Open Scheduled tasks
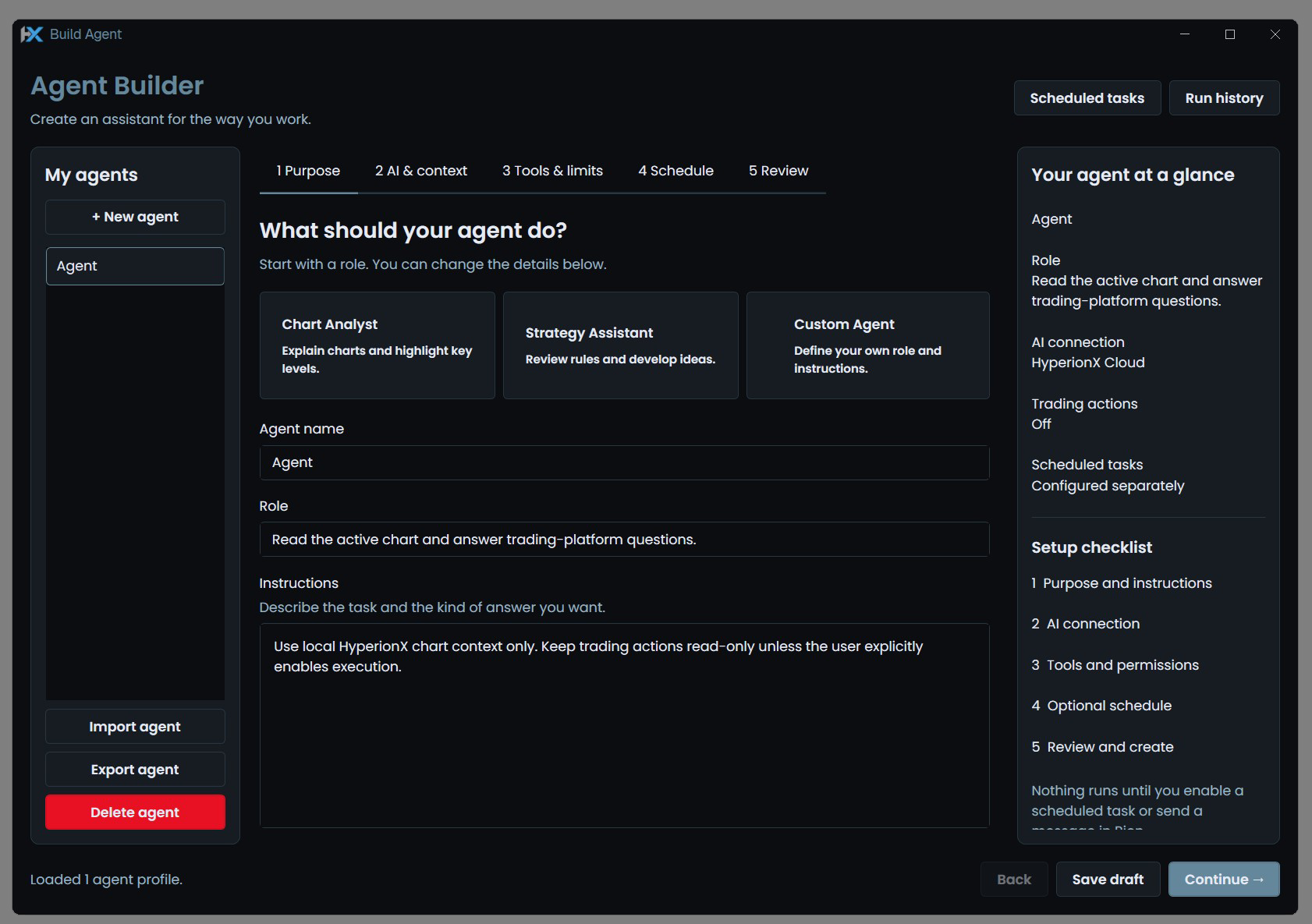Viewport: 1312px width, 924px height. 1087,98
